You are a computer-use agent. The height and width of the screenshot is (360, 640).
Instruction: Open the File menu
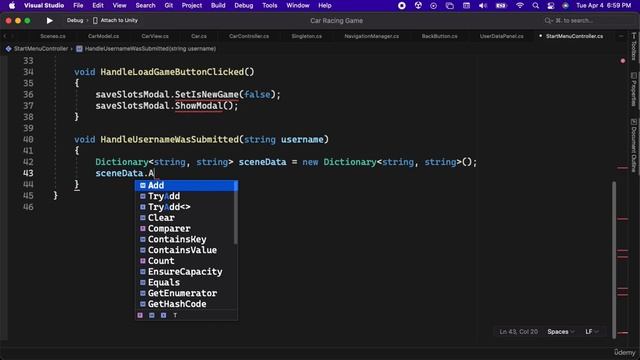click(78, 6)
